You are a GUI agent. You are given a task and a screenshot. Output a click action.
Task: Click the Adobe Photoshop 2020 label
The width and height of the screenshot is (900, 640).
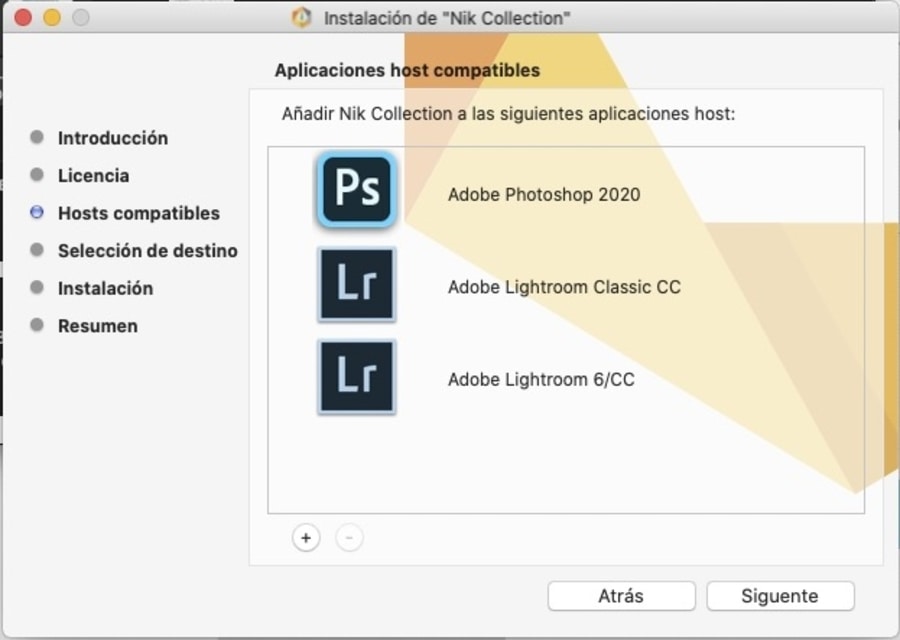pyautogui.click(x=544, y=194)
